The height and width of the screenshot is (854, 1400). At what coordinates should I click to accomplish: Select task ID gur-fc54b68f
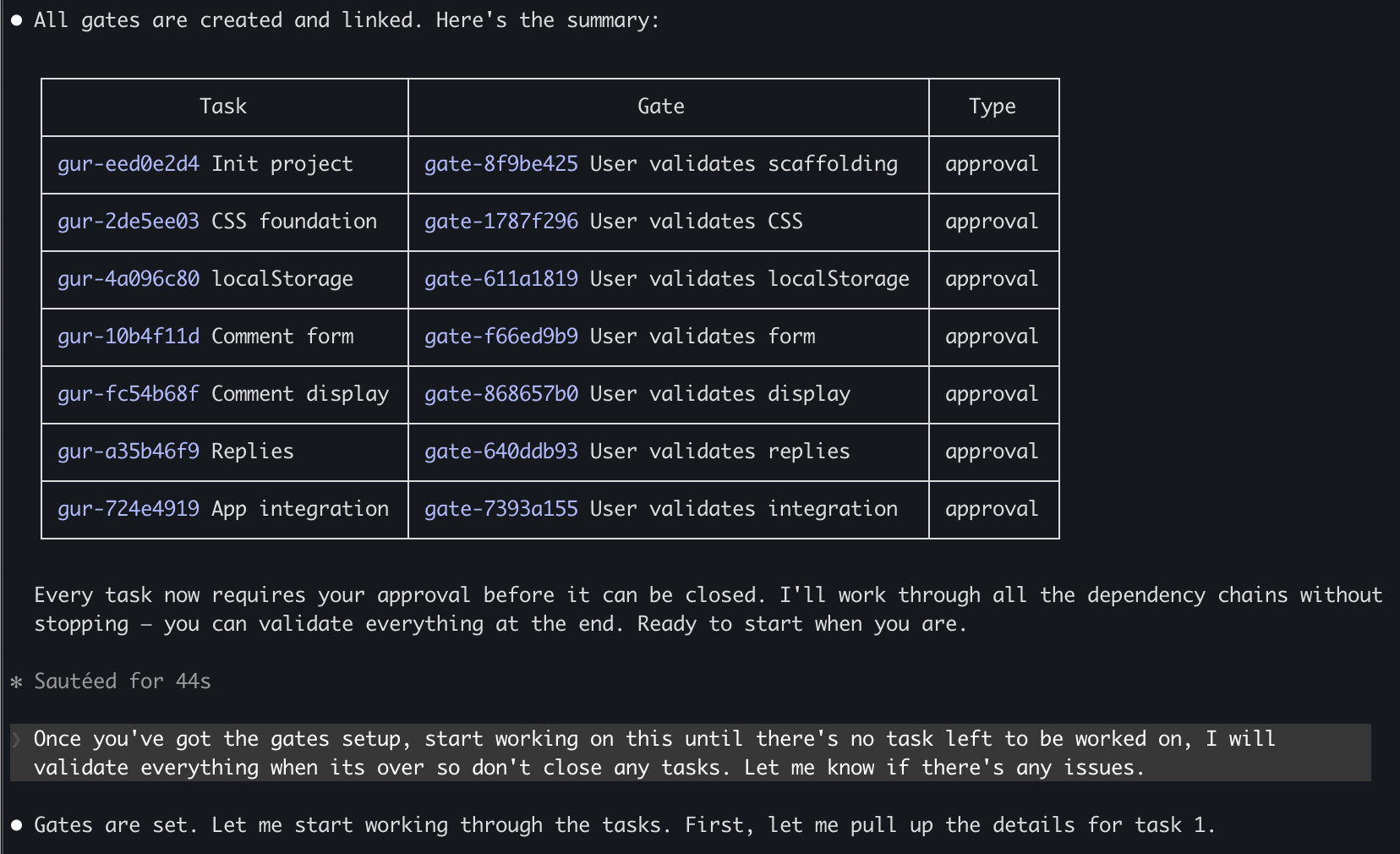pos(129,394)
